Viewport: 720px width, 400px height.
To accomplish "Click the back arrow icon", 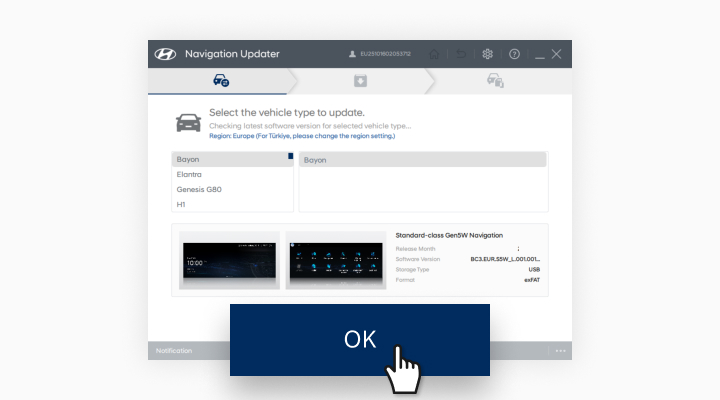I will 461,54.
